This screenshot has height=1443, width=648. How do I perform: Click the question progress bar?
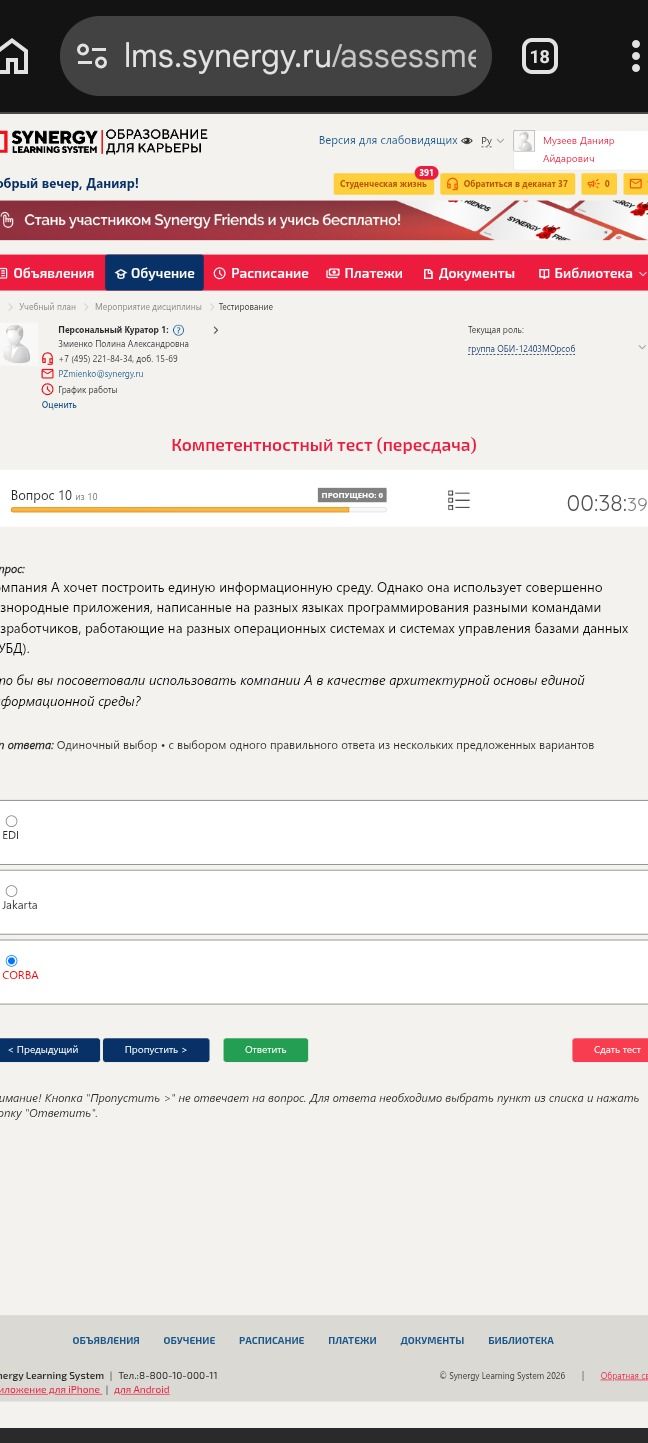click(198, 510)
